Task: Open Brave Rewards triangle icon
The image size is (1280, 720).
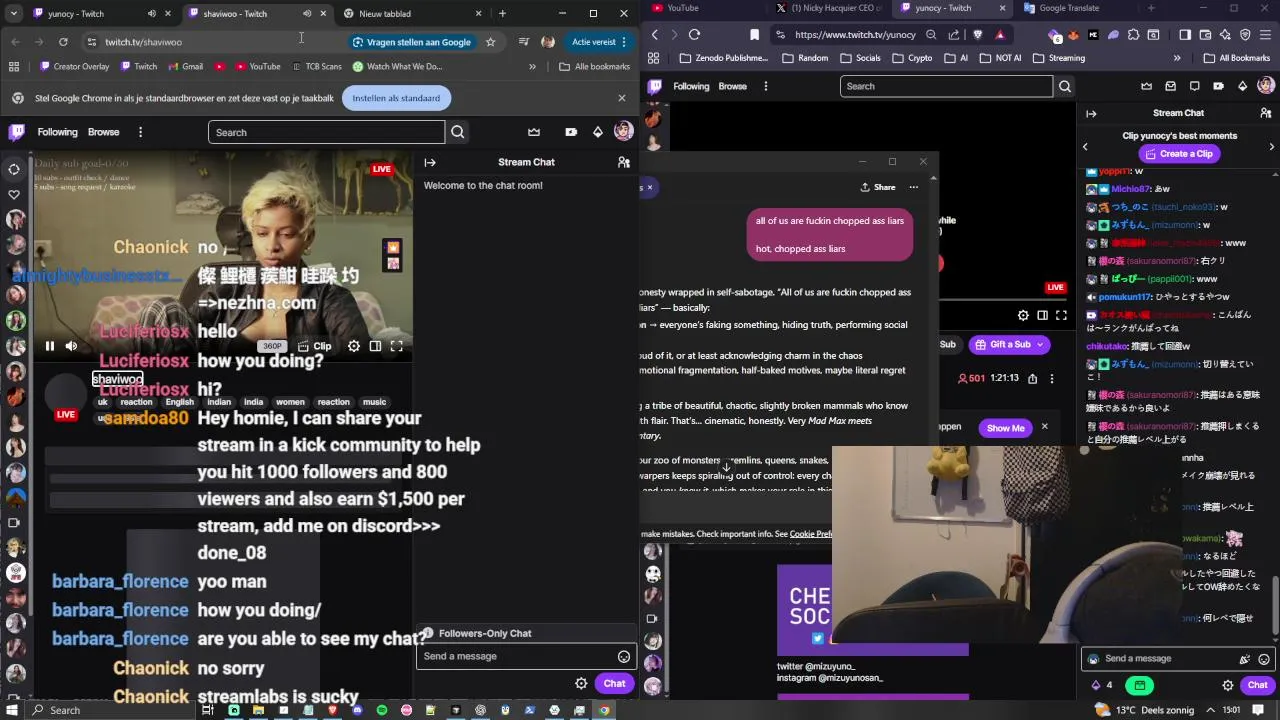Action: 999,34
